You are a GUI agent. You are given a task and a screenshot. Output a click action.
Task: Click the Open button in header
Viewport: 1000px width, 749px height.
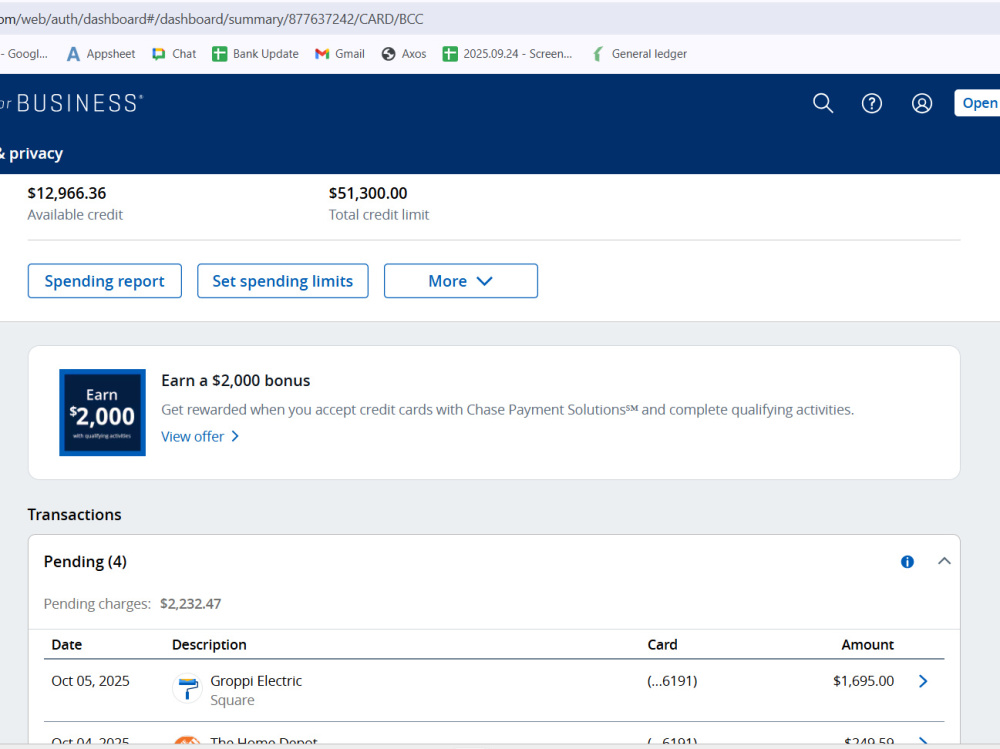tap(978, 103)
